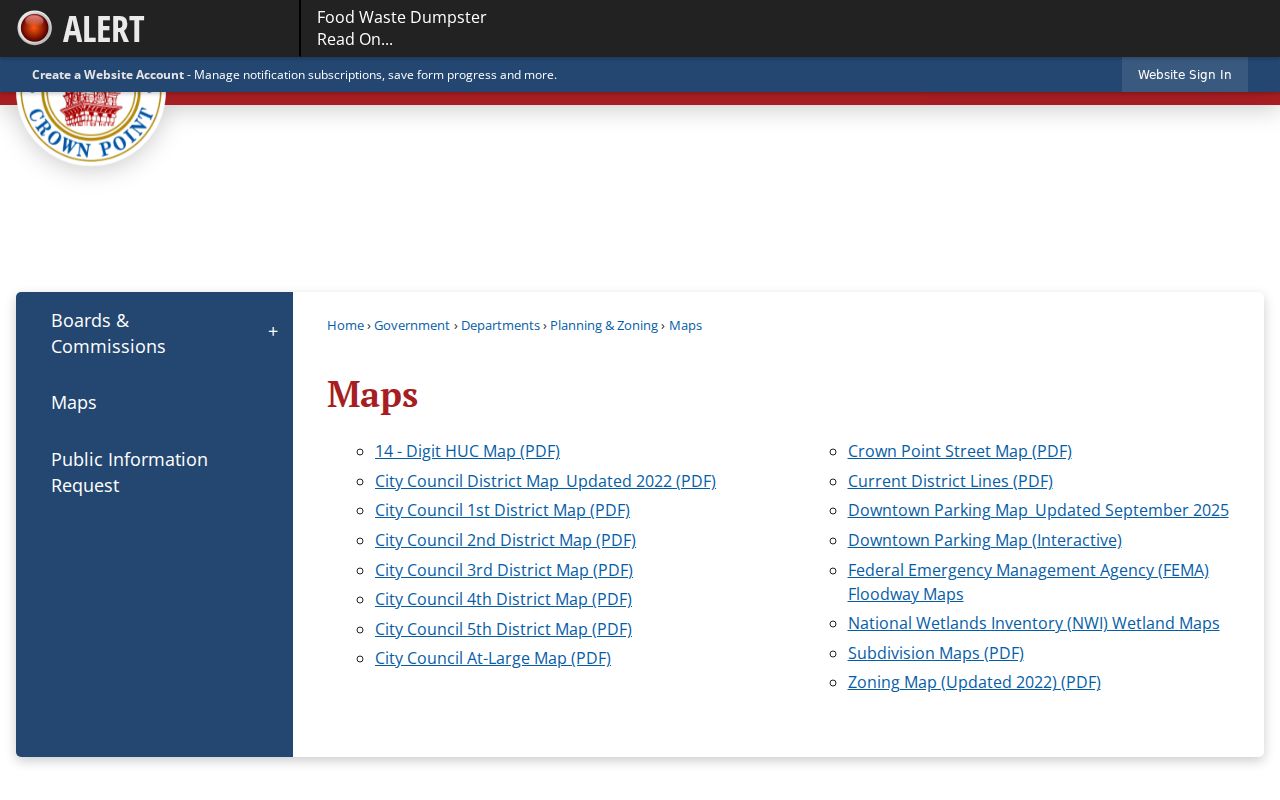Screen dimensions: 1280x800
Task: Open 14 - Digit HUC Map PDF
Action: [467, 451]
